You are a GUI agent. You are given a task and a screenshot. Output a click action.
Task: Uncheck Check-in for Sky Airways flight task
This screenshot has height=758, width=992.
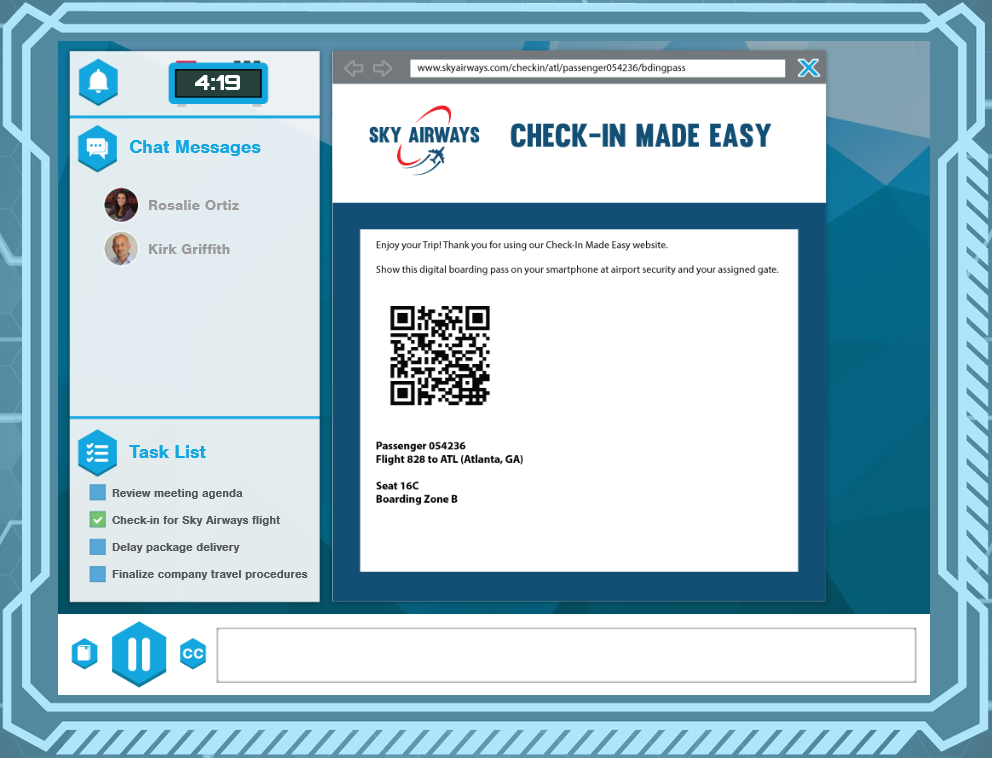[x=97, y=520]
